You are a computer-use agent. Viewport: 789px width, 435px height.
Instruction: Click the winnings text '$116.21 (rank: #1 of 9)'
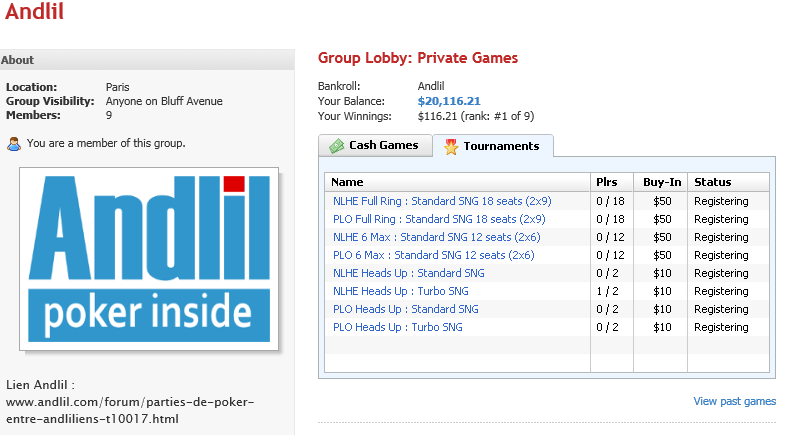click(x=476, y=116)
